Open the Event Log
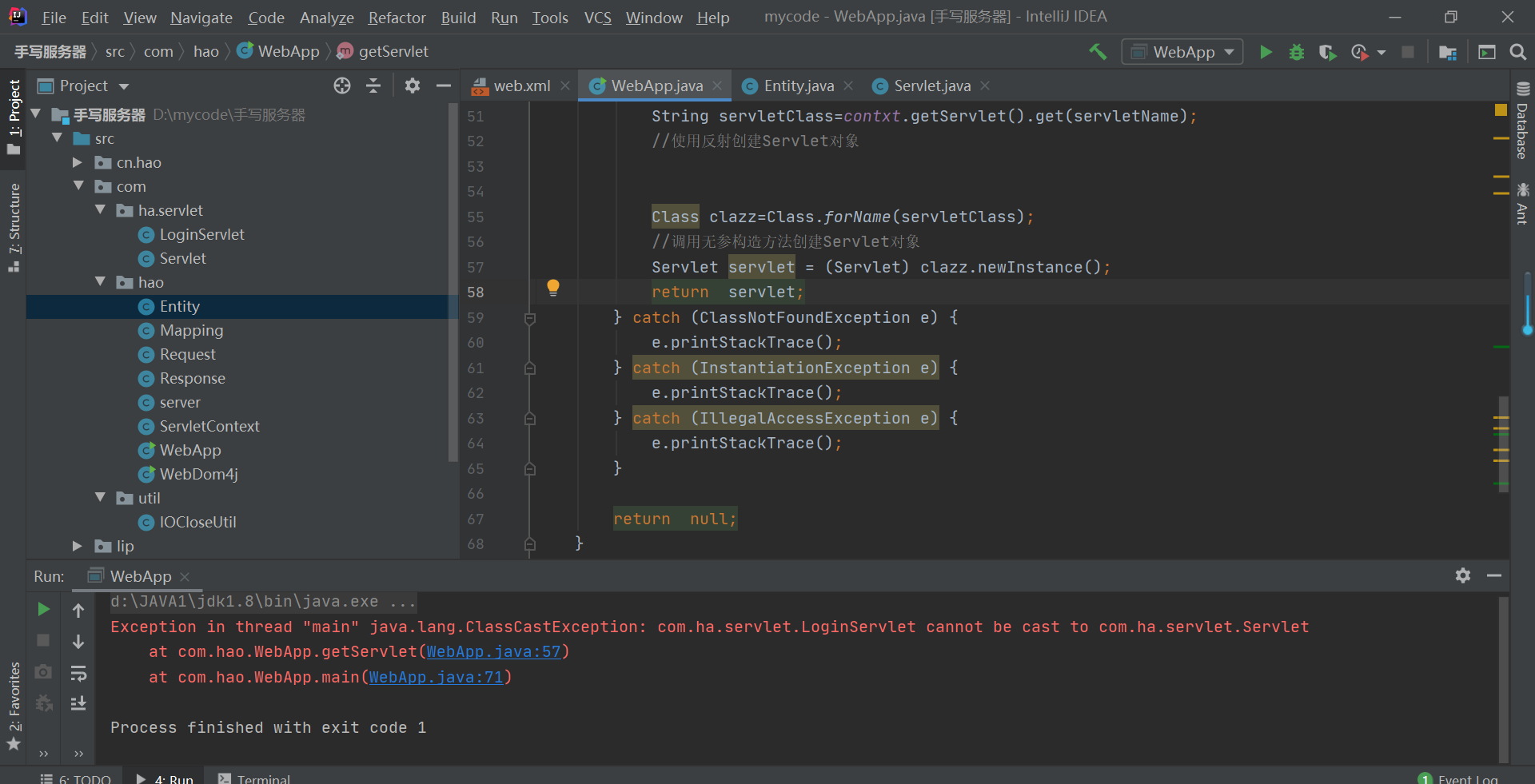 coord(1458,778)
